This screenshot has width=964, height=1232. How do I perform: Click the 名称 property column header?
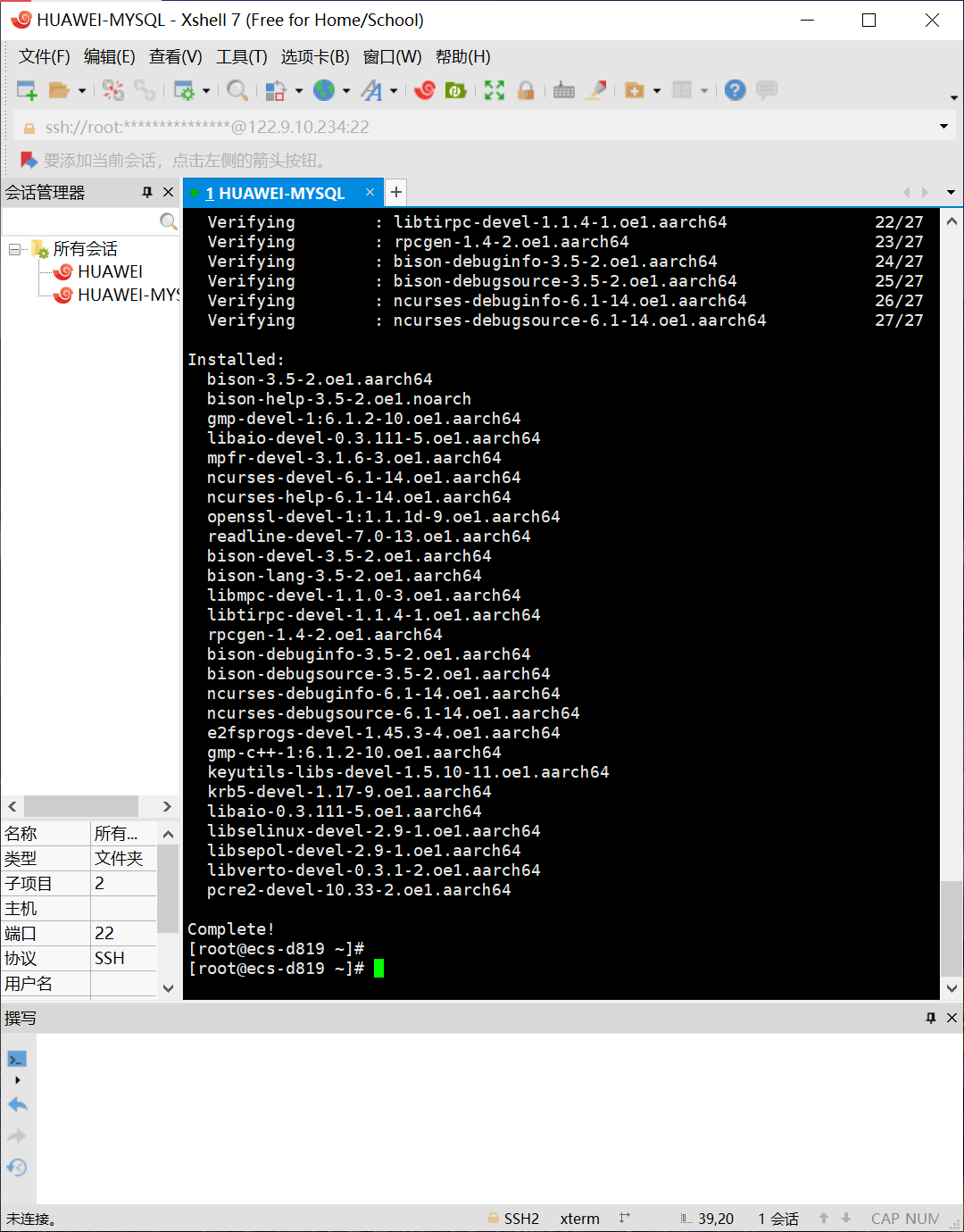(x=46, y=833)
